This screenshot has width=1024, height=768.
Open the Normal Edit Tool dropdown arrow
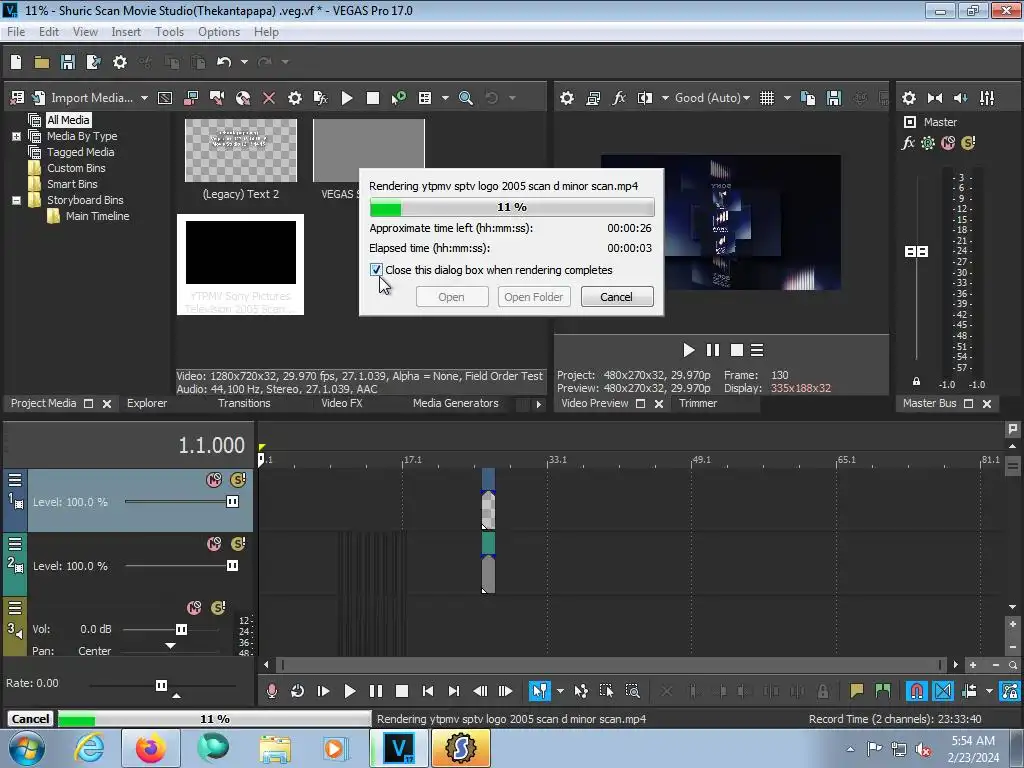(x=560, y=691)
